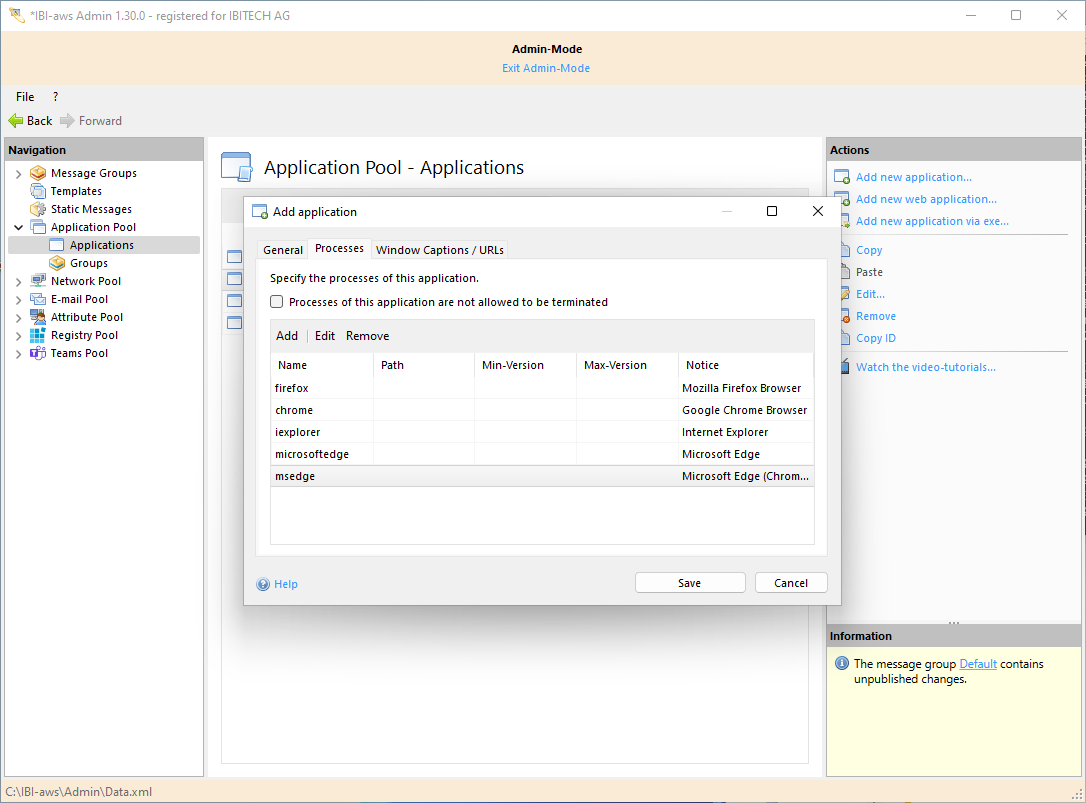Expand the E-mail Pool tree node
Image resolution: width=1086 pixels, height=803 pixels.
[18, 299]
